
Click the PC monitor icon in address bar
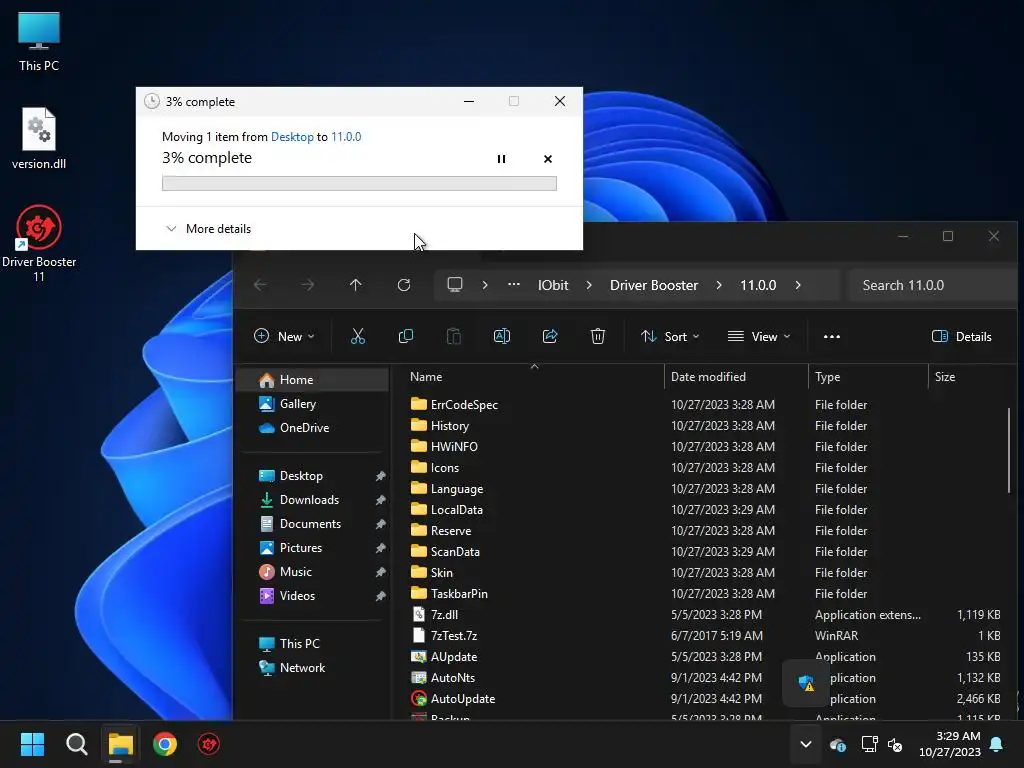pos(455,285)
